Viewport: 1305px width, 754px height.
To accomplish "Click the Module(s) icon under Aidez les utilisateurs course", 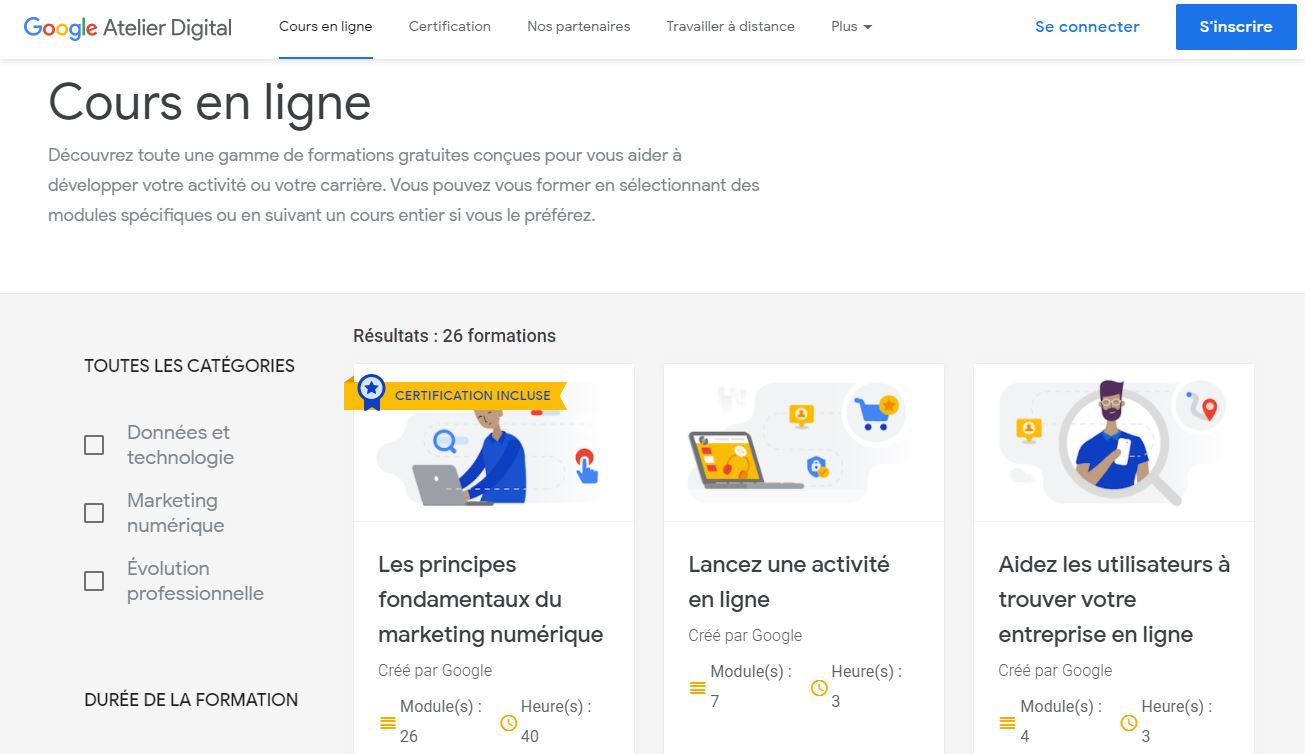I will (1007, 722).
